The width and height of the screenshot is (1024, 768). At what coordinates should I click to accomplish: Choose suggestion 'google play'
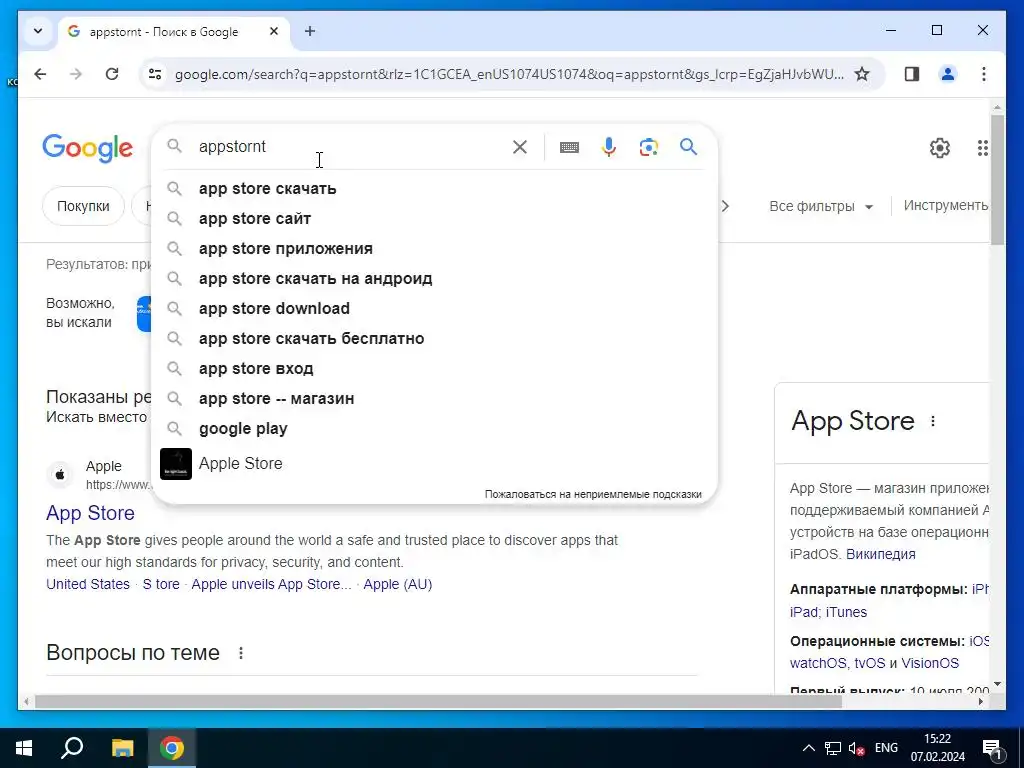coord(434,429)
